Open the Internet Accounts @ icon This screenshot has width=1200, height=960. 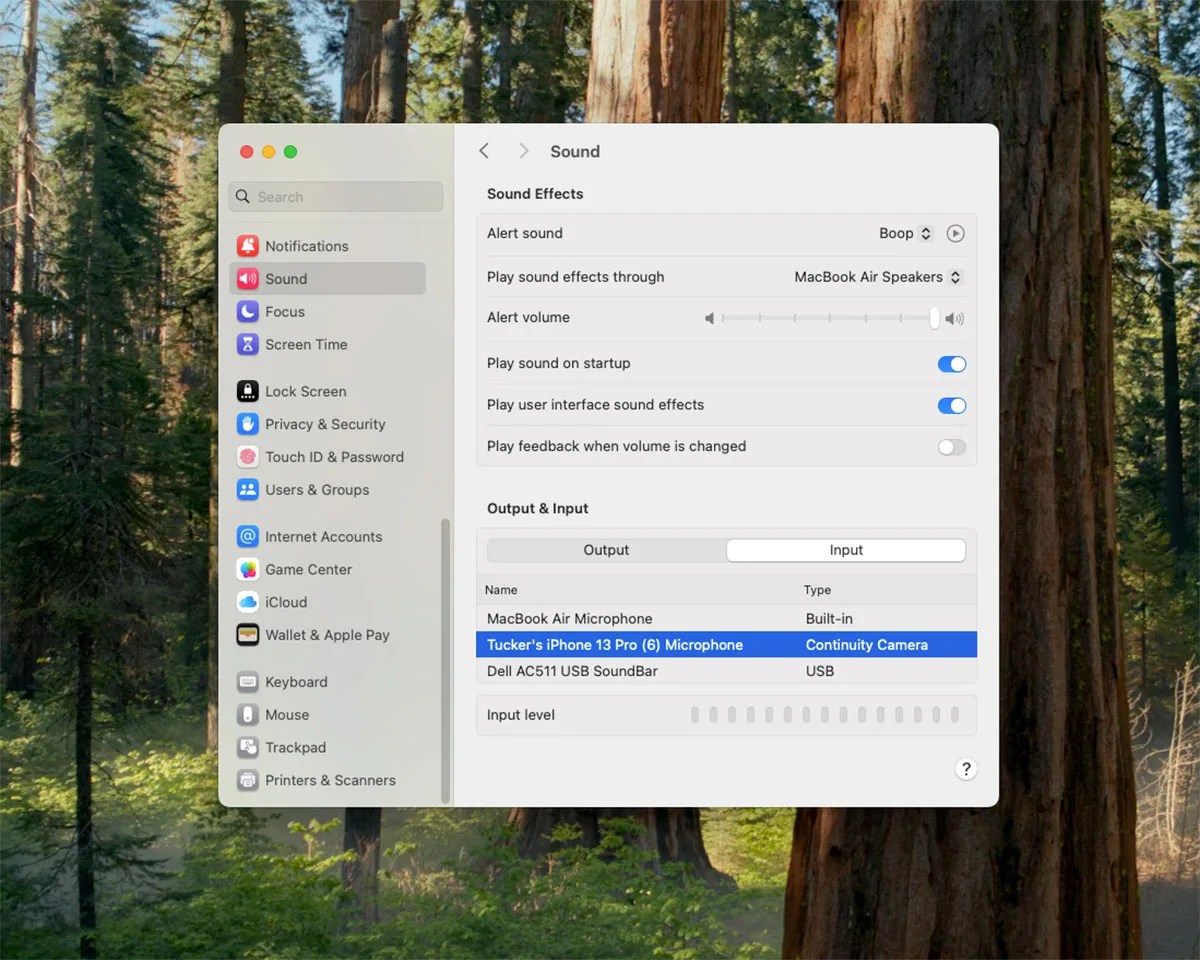pos(247,537)
